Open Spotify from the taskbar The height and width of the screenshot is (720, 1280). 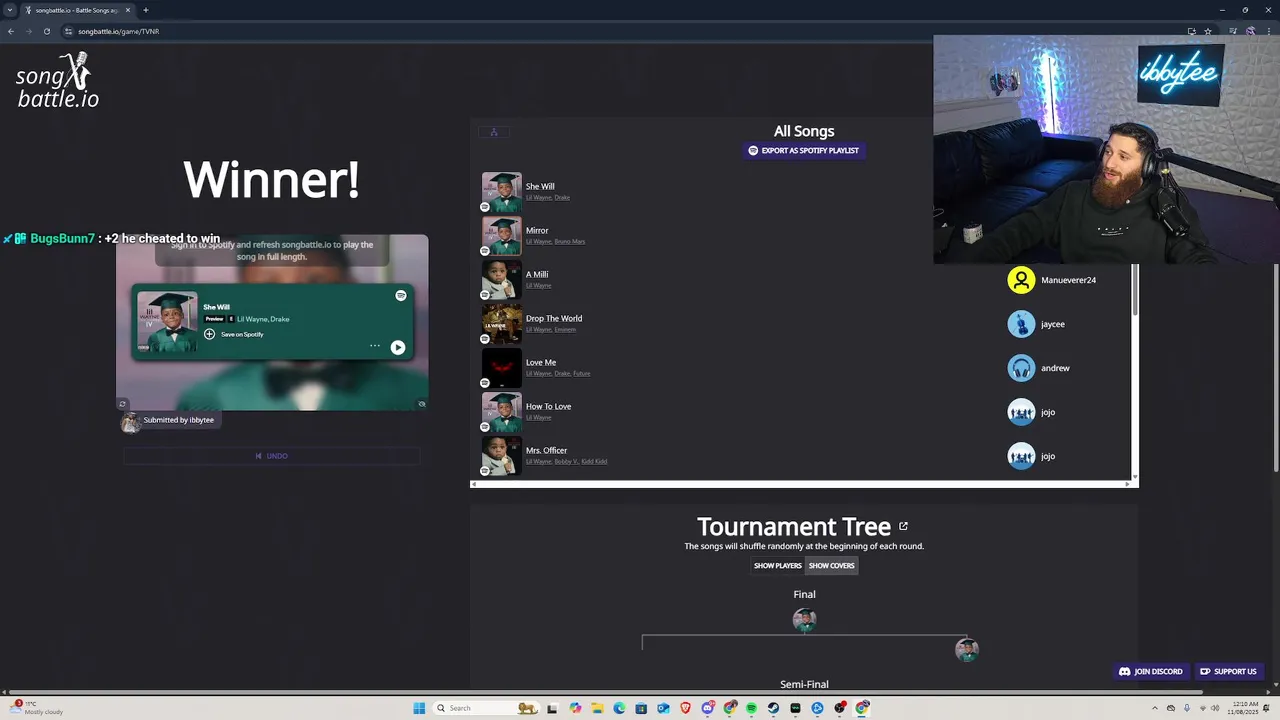pos(751,708)
